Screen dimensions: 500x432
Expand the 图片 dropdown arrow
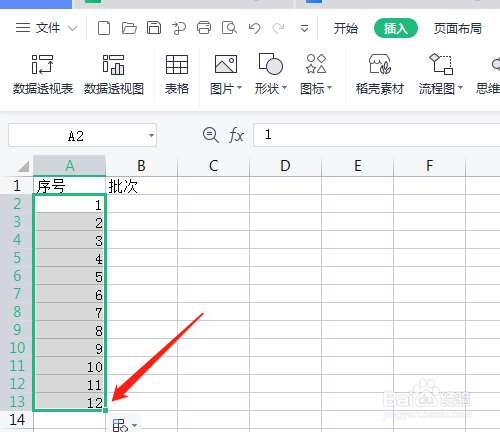point(239,88)
